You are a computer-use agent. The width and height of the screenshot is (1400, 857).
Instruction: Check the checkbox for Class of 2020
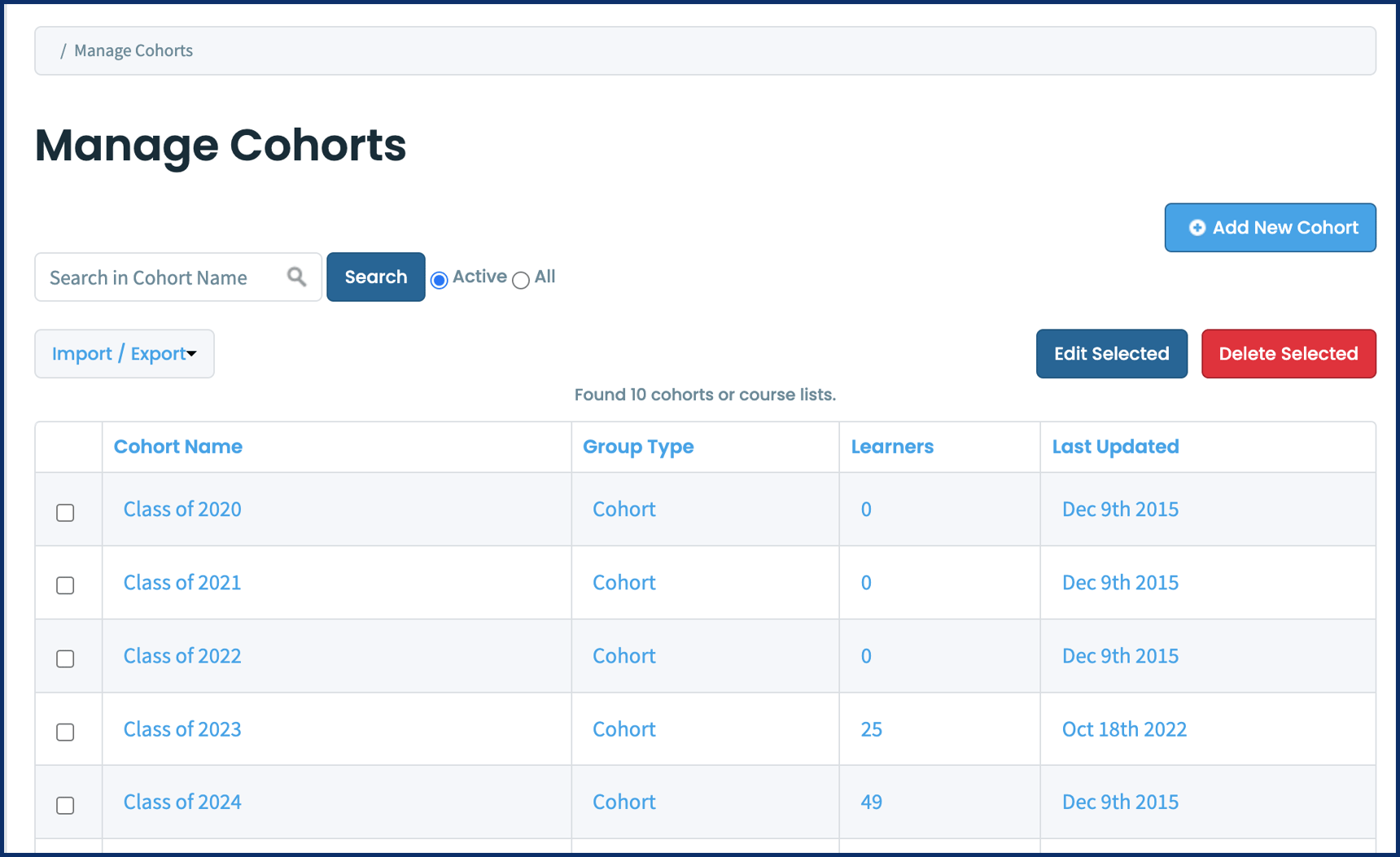pos(65,511)
